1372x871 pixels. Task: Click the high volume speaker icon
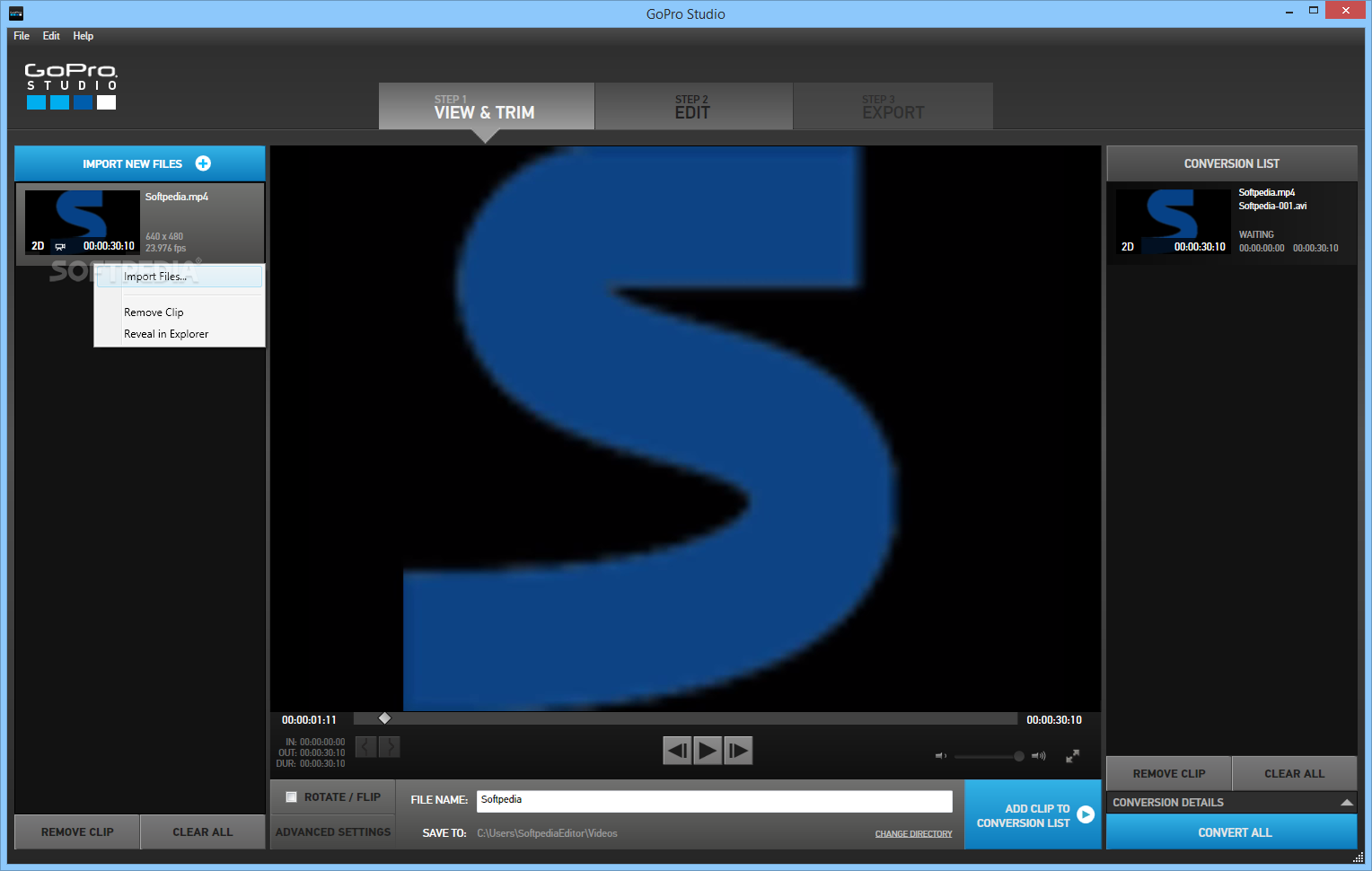(x=1039, y=756)
